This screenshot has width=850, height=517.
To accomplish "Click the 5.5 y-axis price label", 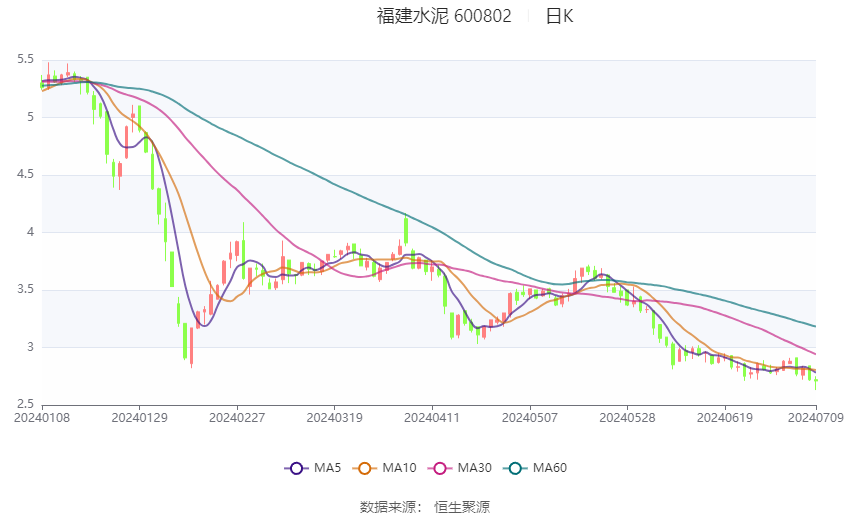I will (x=25, y=59).
